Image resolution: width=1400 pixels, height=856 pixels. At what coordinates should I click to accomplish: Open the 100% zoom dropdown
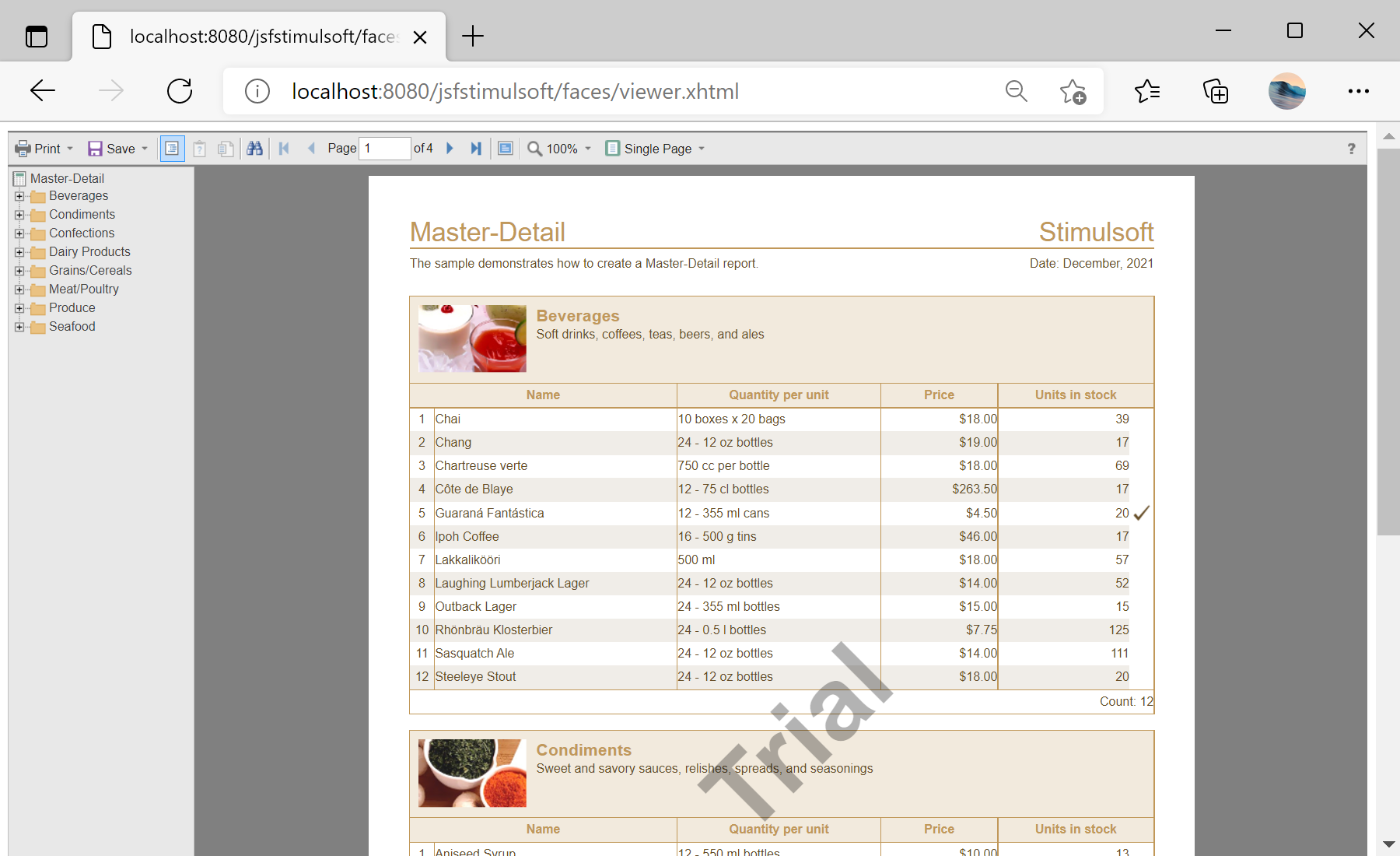(560, 149)
